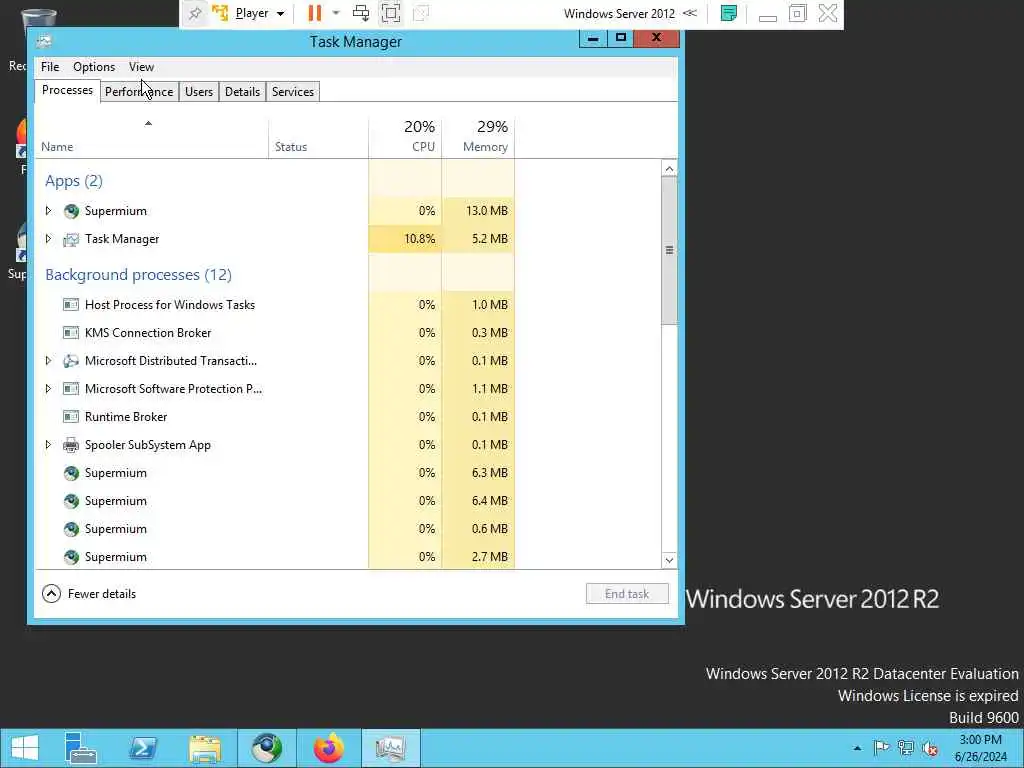Open Server Manager from taskbar
The height and width of the screenshot is (768, 1024).
(x=81, y=748)
